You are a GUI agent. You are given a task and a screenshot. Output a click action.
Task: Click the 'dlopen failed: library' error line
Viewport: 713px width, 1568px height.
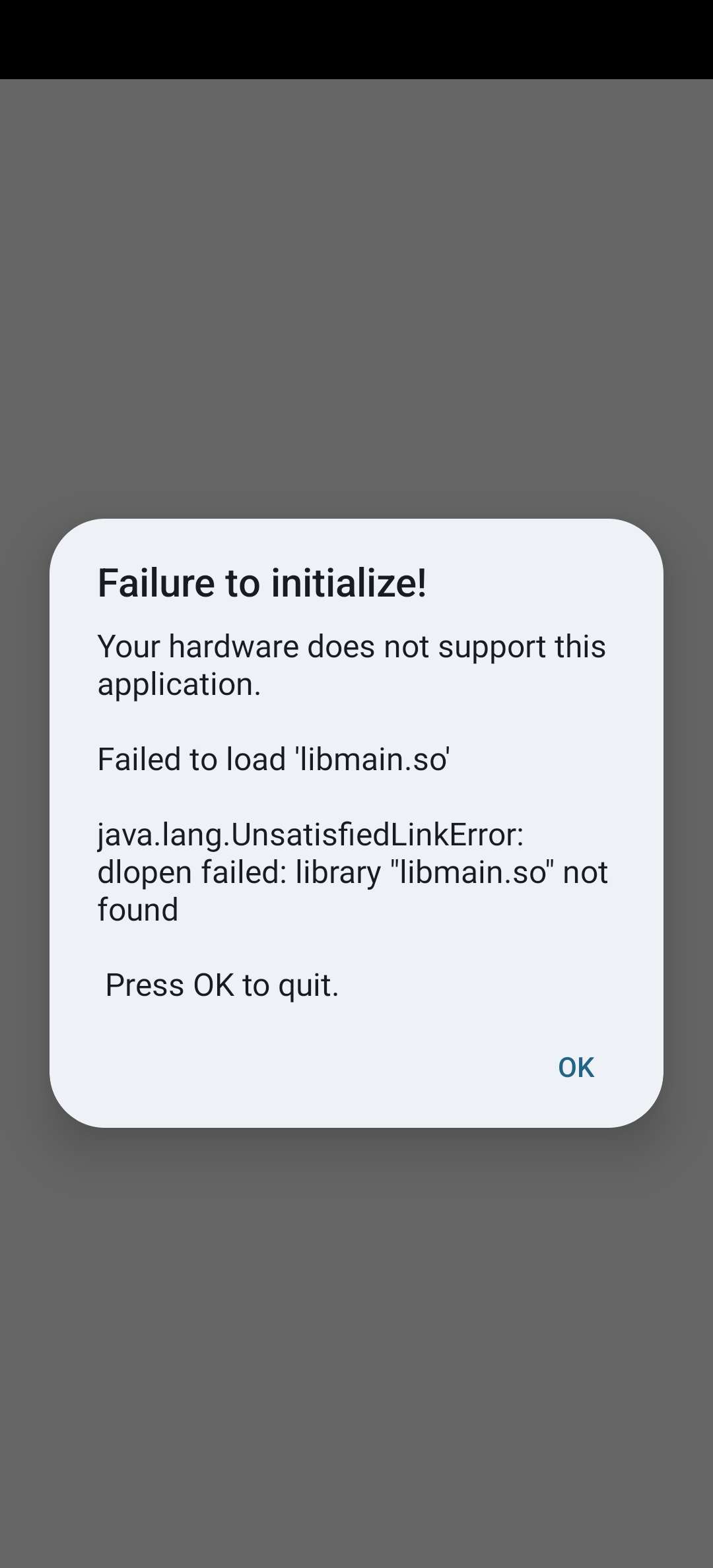(353, 872)
